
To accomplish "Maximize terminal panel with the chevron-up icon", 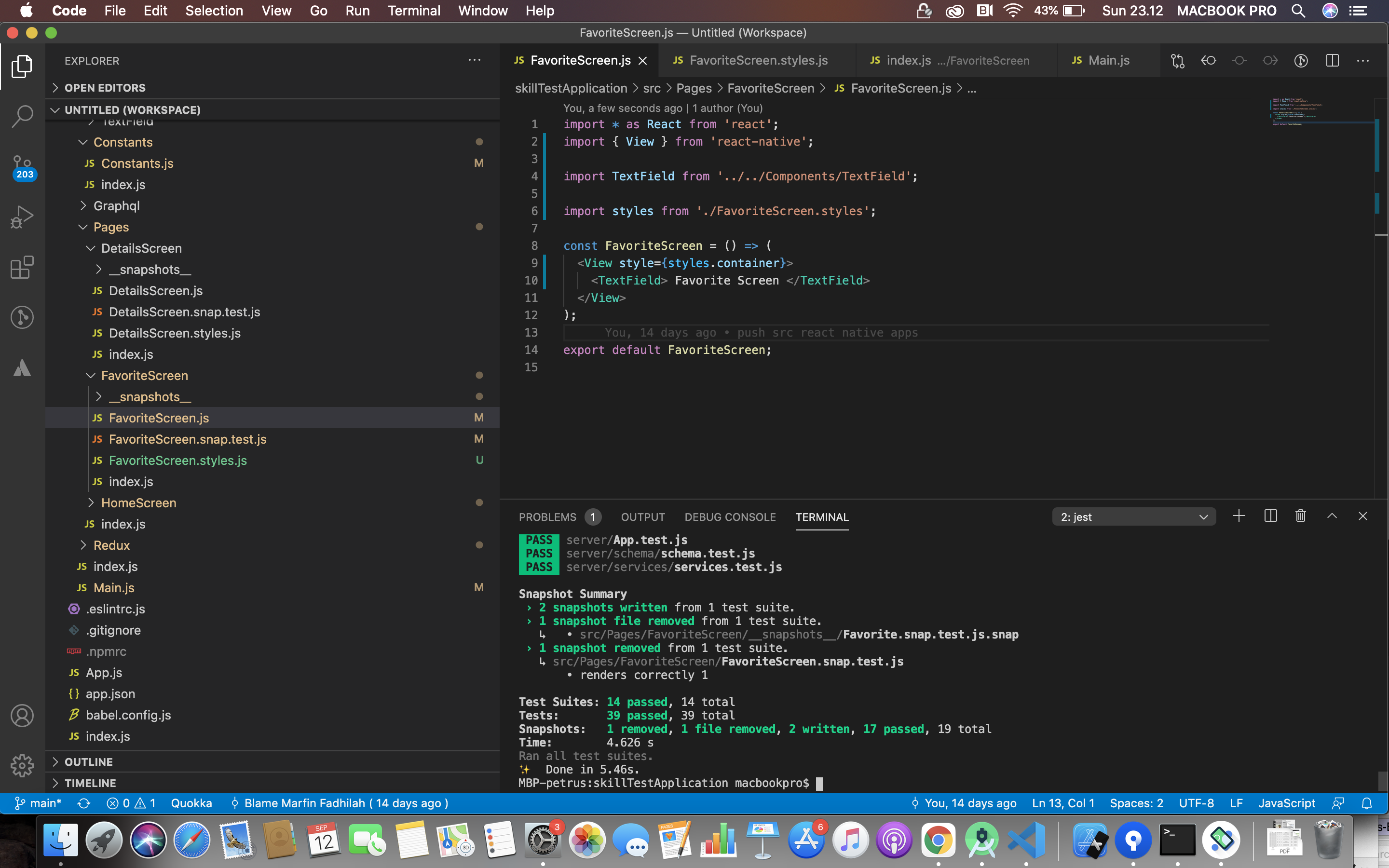I will (x=1332, y=516).
